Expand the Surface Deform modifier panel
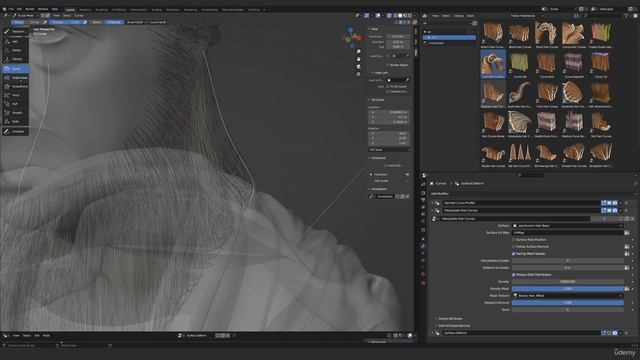 433,333
